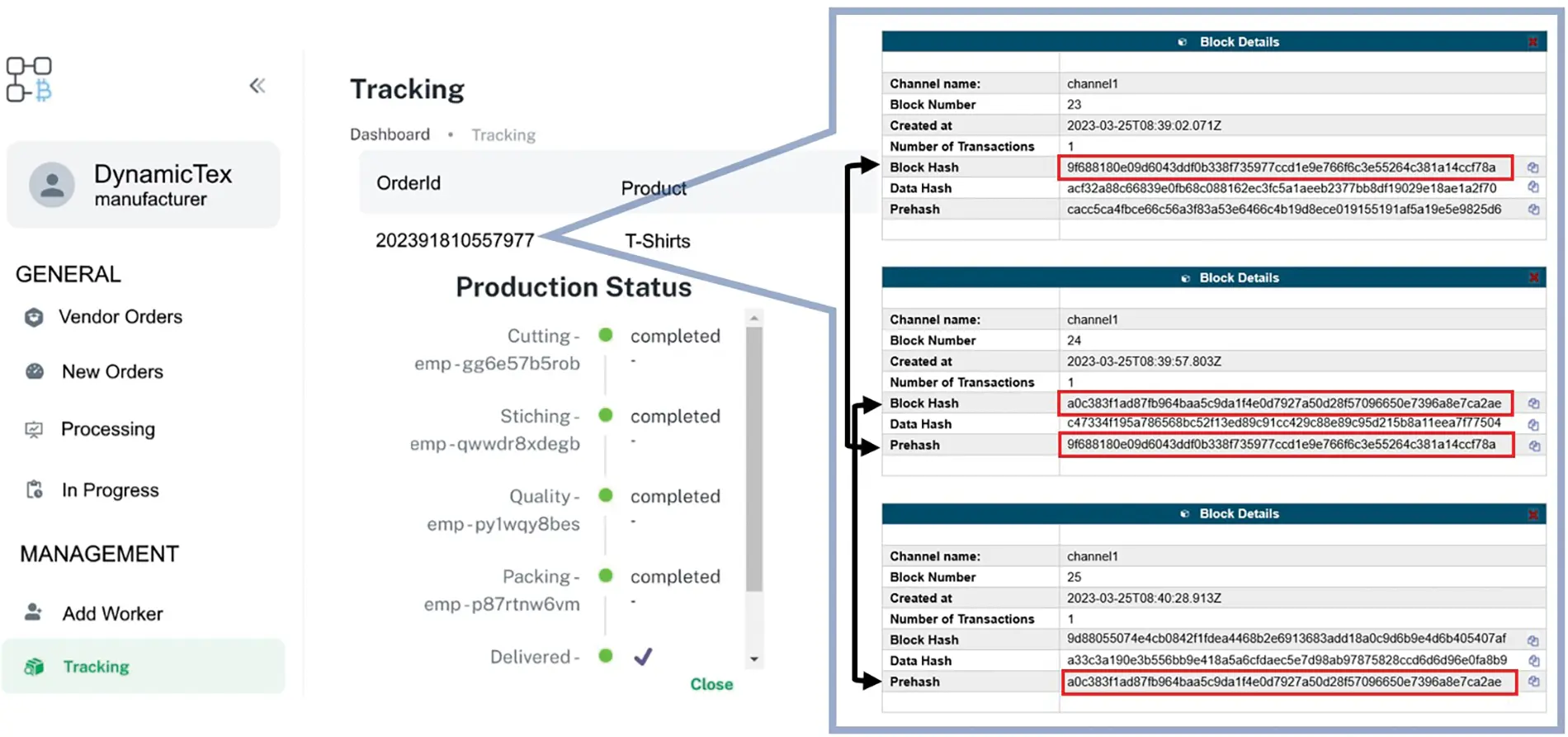
Task: Copy Block Hash of block 23
Action: point(1533,168)
